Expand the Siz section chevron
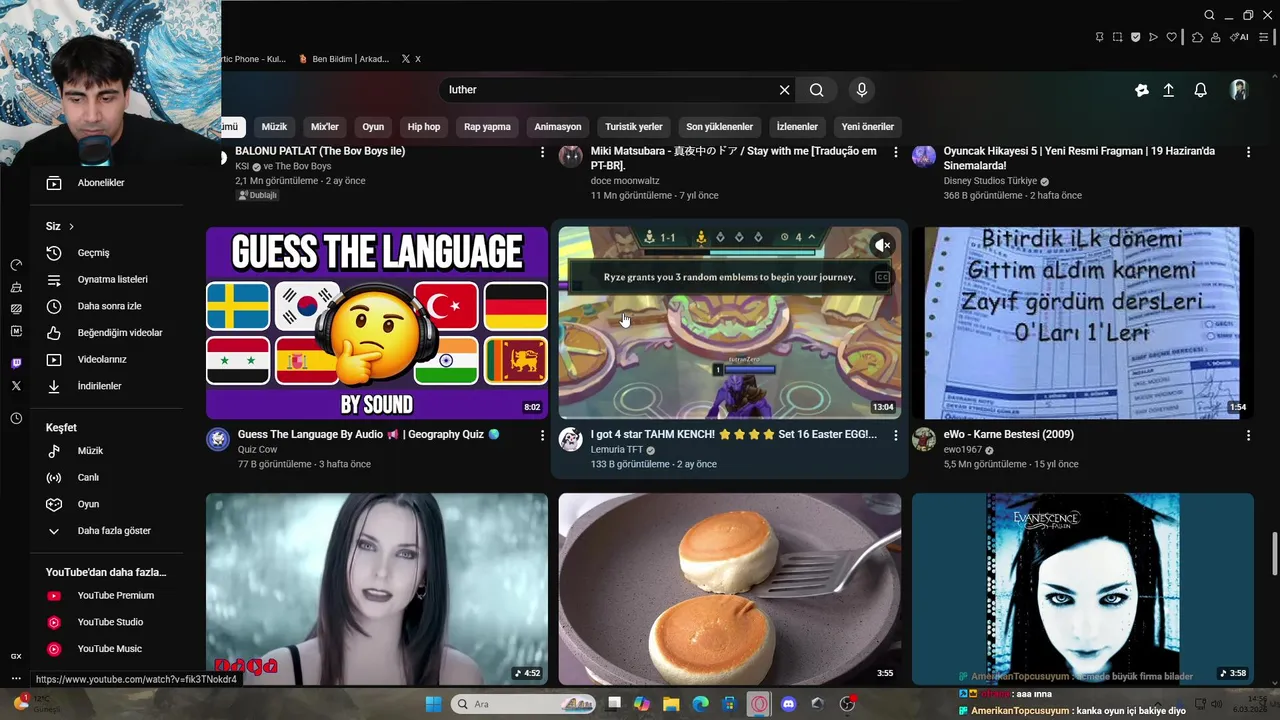The height and width of the screenshot is (720, 1280). click(x=71, y=227)
